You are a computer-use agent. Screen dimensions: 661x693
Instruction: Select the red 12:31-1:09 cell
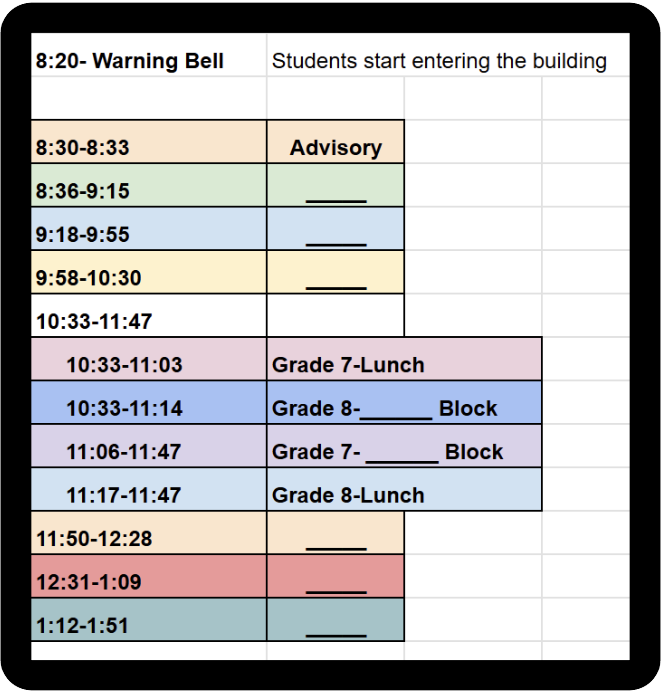pyautogui.click(x=148, y=582)
